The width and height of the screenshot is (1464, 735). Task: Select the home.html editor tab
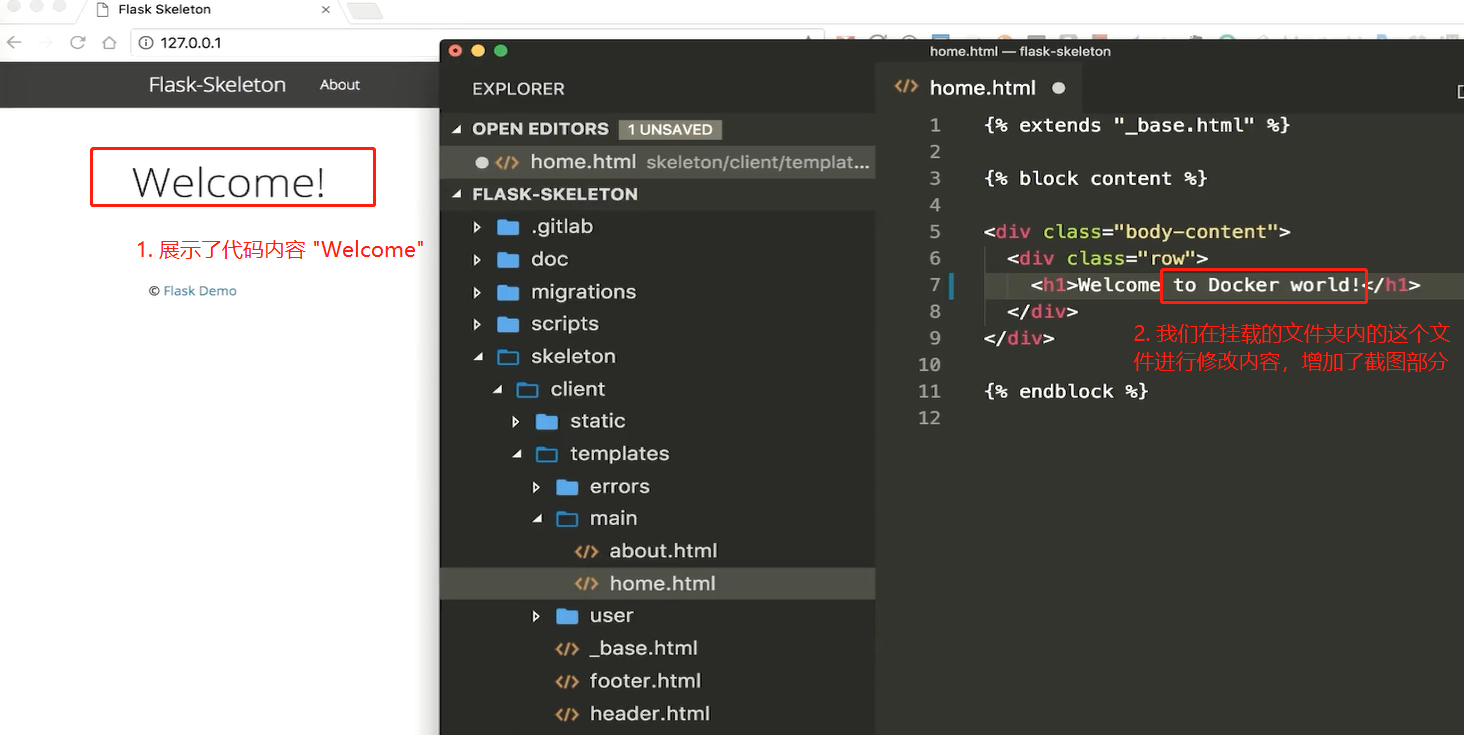(980, 88)
